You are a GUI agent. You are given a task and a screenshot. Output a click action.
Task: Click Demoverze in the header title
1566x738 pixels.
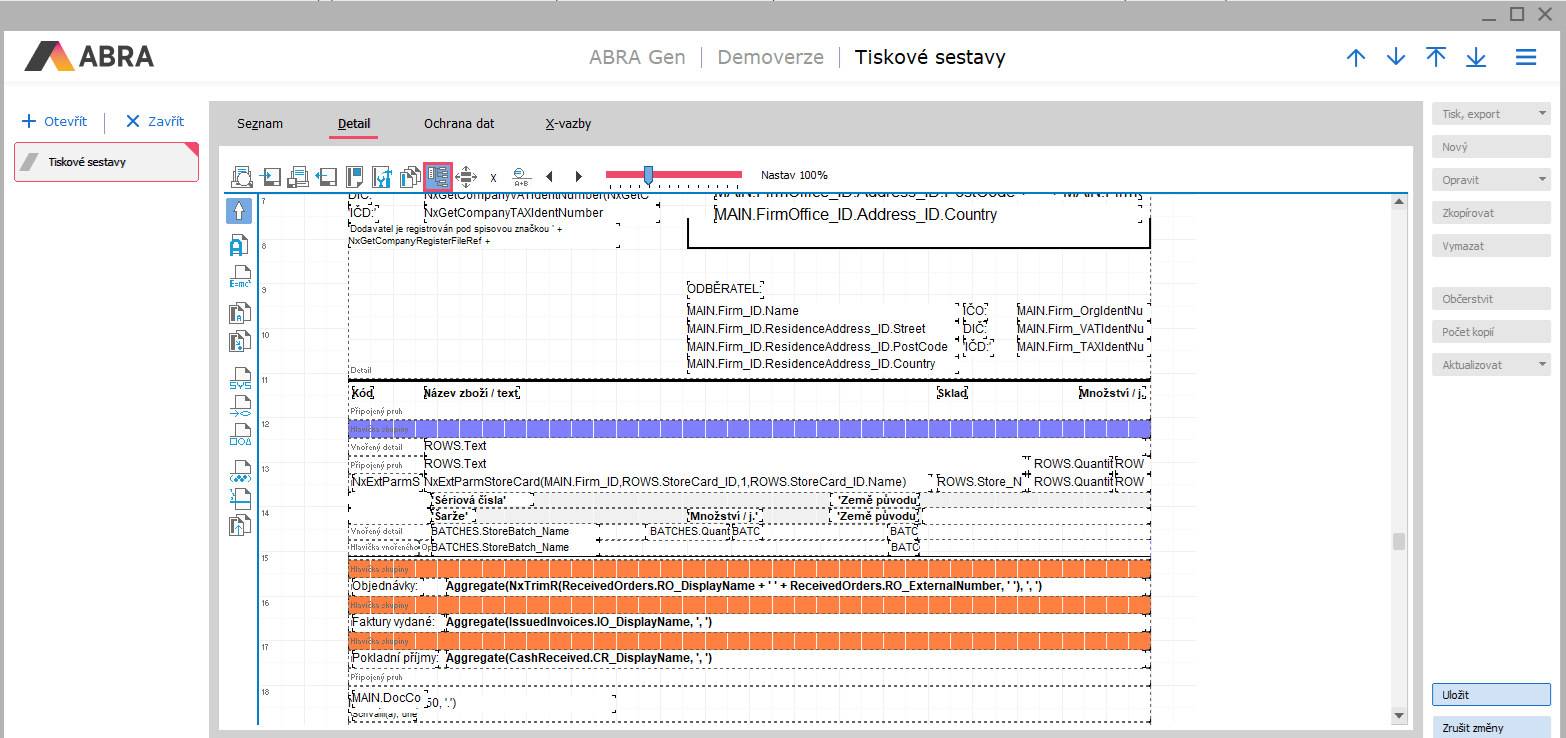point(770,57)
